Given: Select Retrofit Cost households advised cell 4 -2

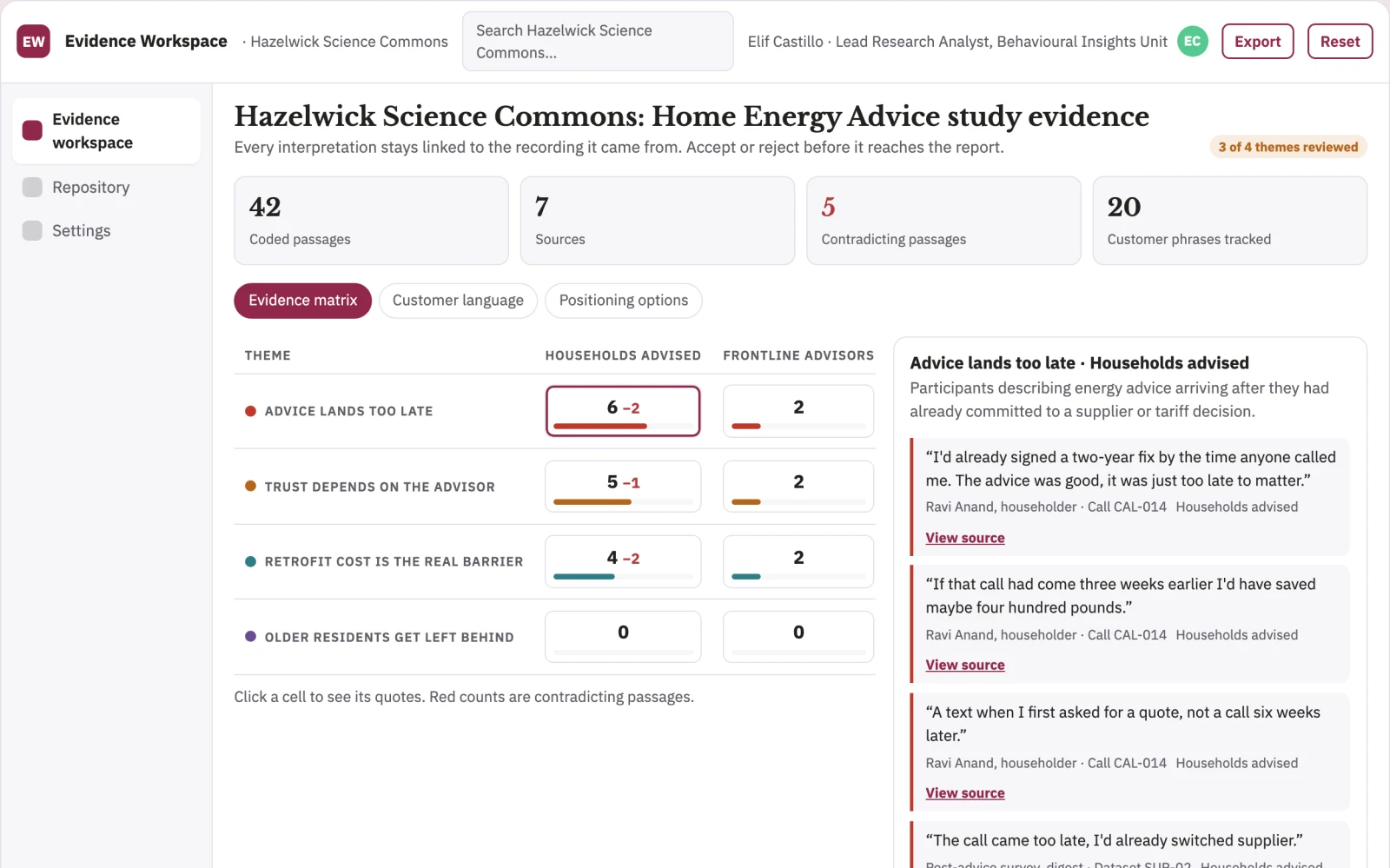Looking at the screenshot, I should pos(623,561).
